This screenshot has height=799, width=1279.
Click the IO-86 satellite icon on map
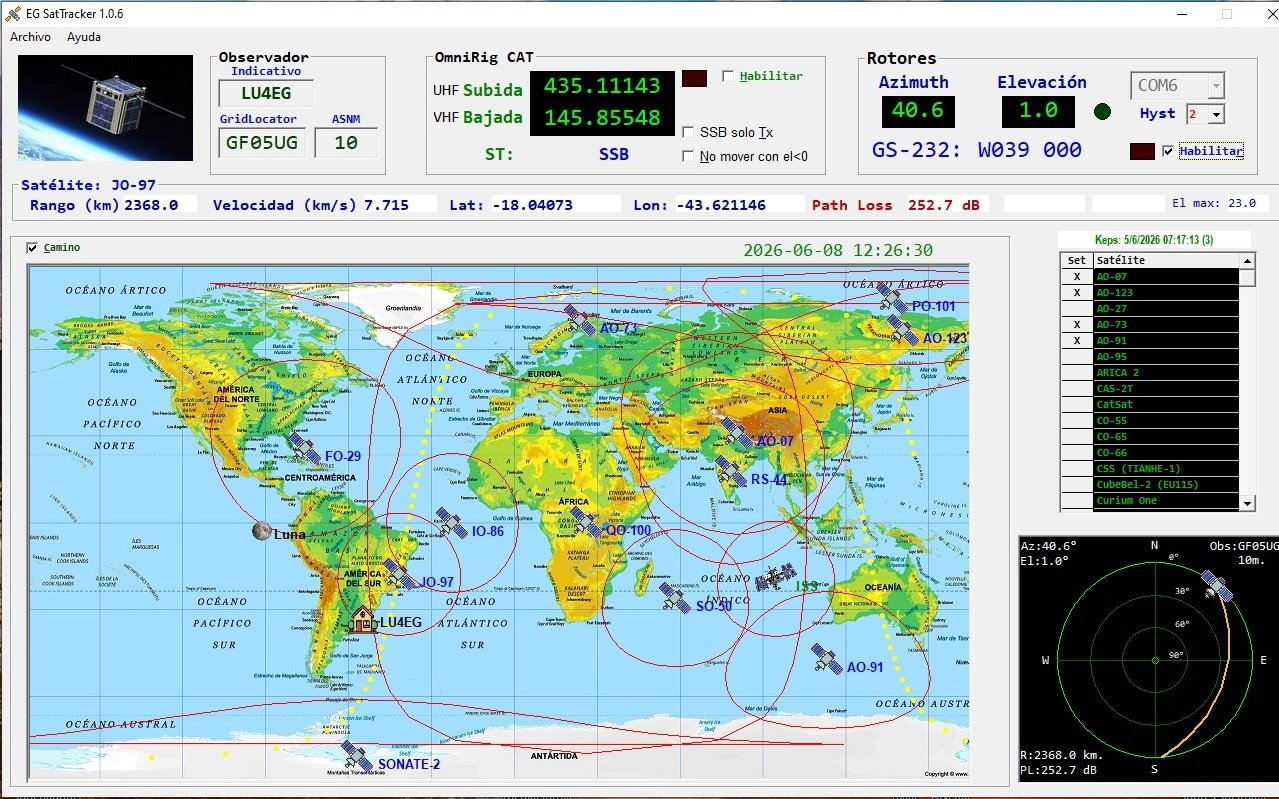[452, 524]
